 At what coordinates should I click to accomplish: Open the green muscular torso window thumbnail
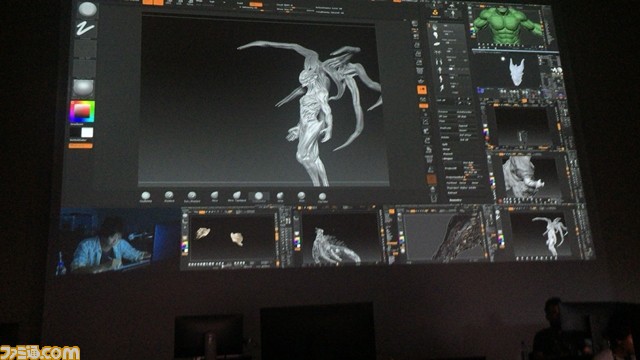click(508, 26)
